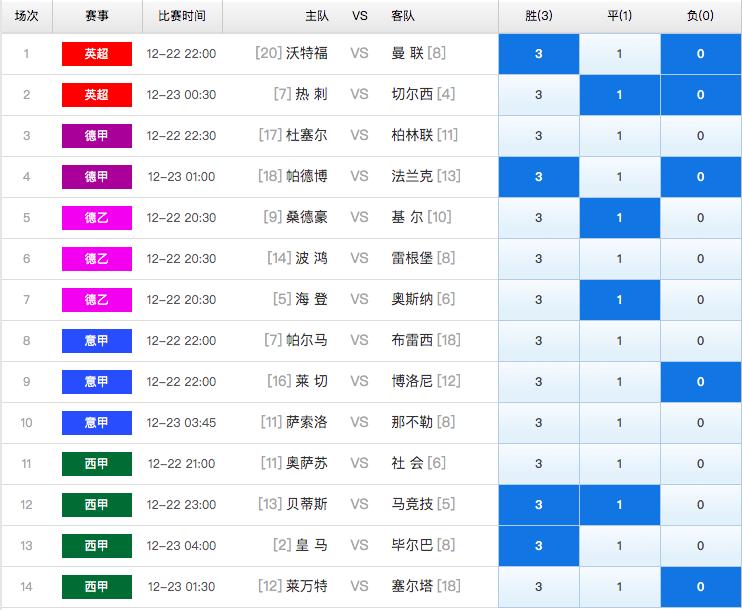The width and height of the screenshot is (742, 610).
Task: Select win (3) for 萨索洛 vs 那不勒
Action: (x=539, y=423)
